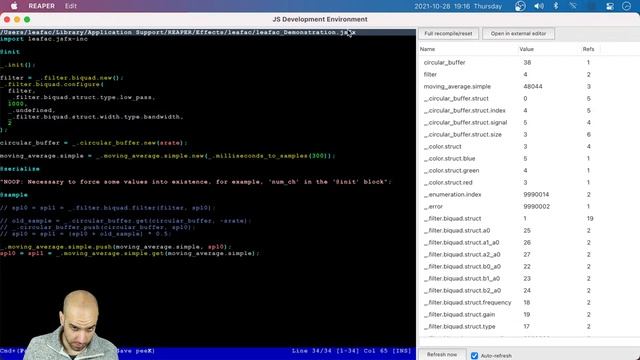Select the _filter.biquad.struct.b0_a0 row
This screenshot has height=360, width=640.
(x=529, y=267)
